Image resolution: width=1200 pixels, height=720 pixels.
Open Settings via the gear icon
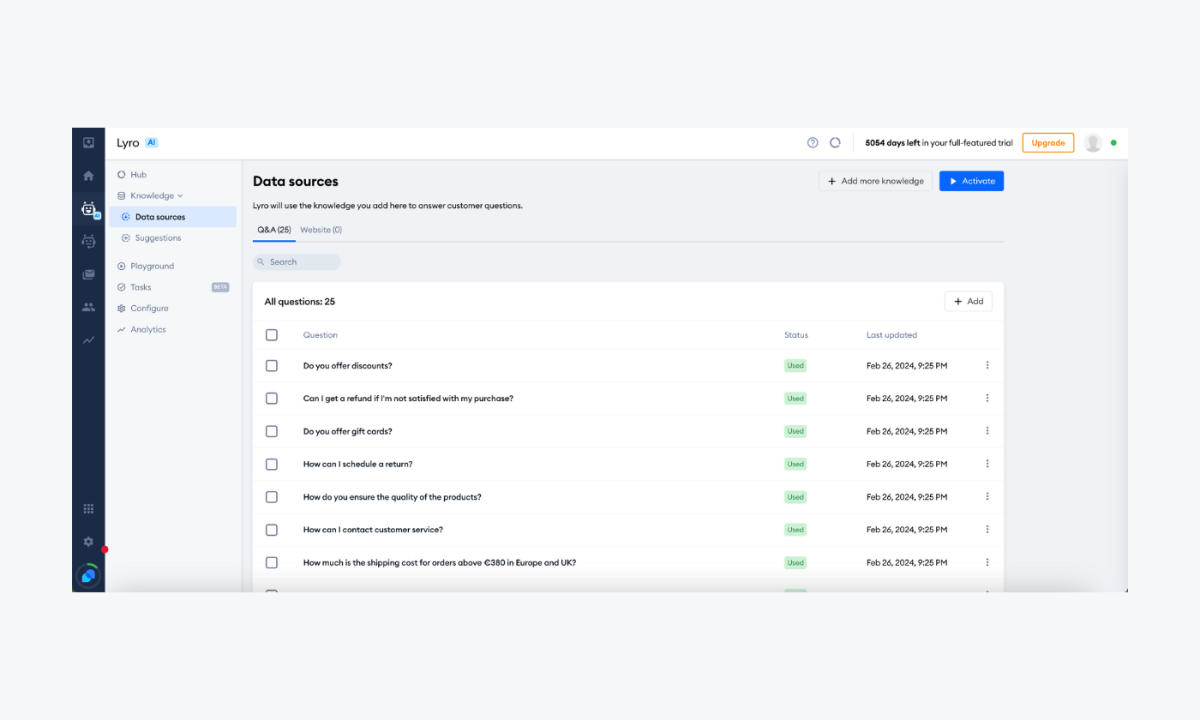(x=88, y=541)
